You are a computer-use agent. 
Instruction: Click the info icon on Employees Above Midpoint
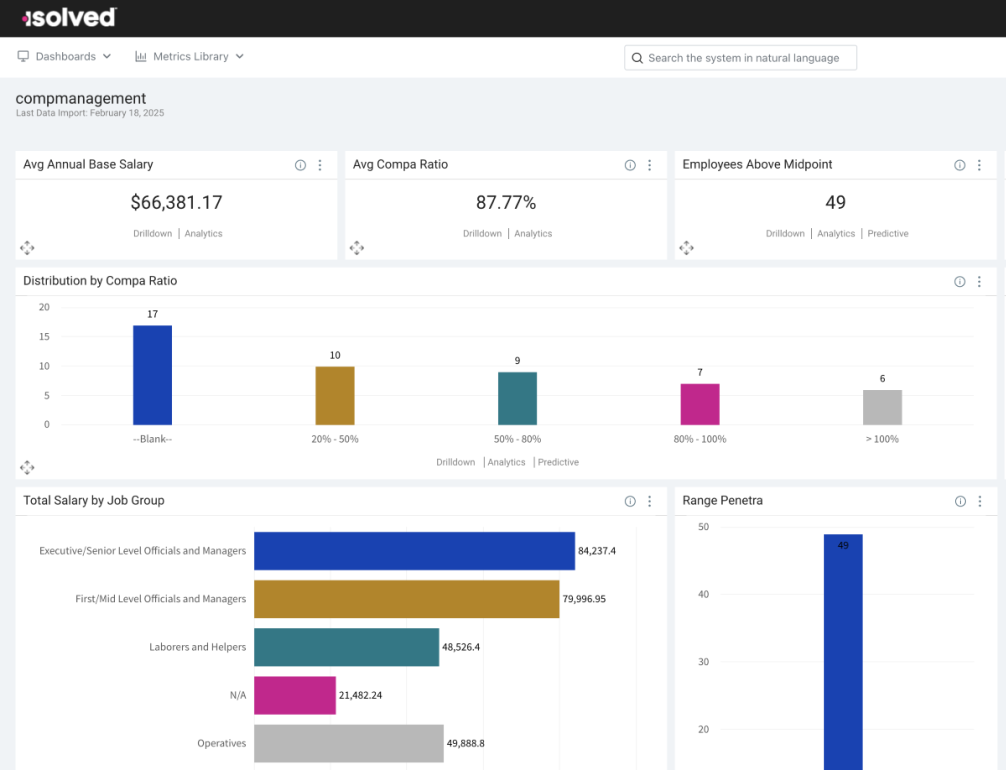[x=960, y=165]
